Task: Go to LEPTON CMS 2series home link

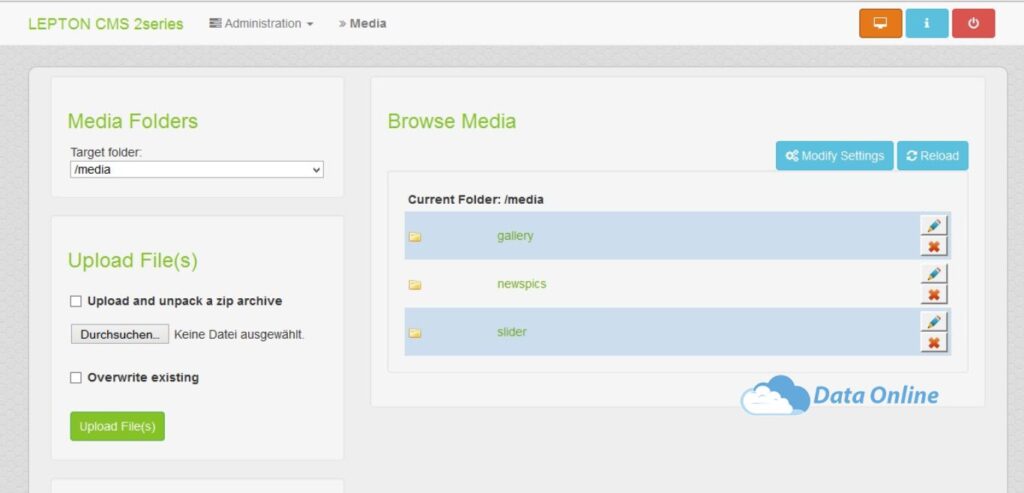Action: pyautogui.click(x=106, y=24)
